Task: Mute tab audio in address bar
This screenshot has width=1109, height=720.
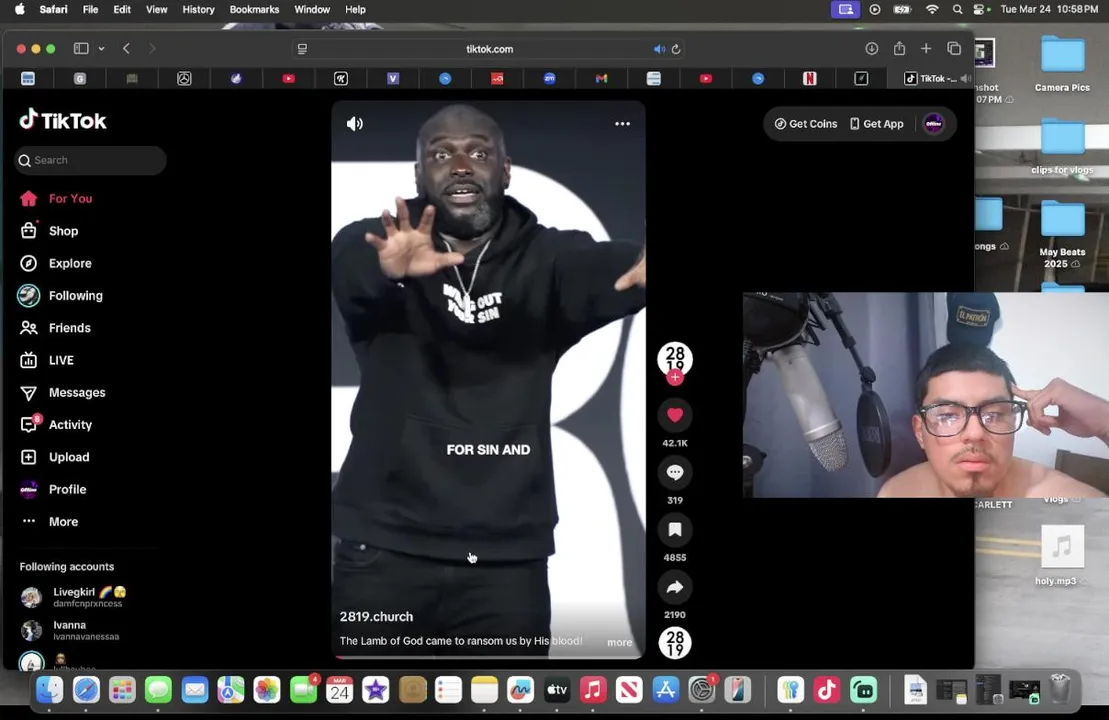Action: tap(659, 49)
